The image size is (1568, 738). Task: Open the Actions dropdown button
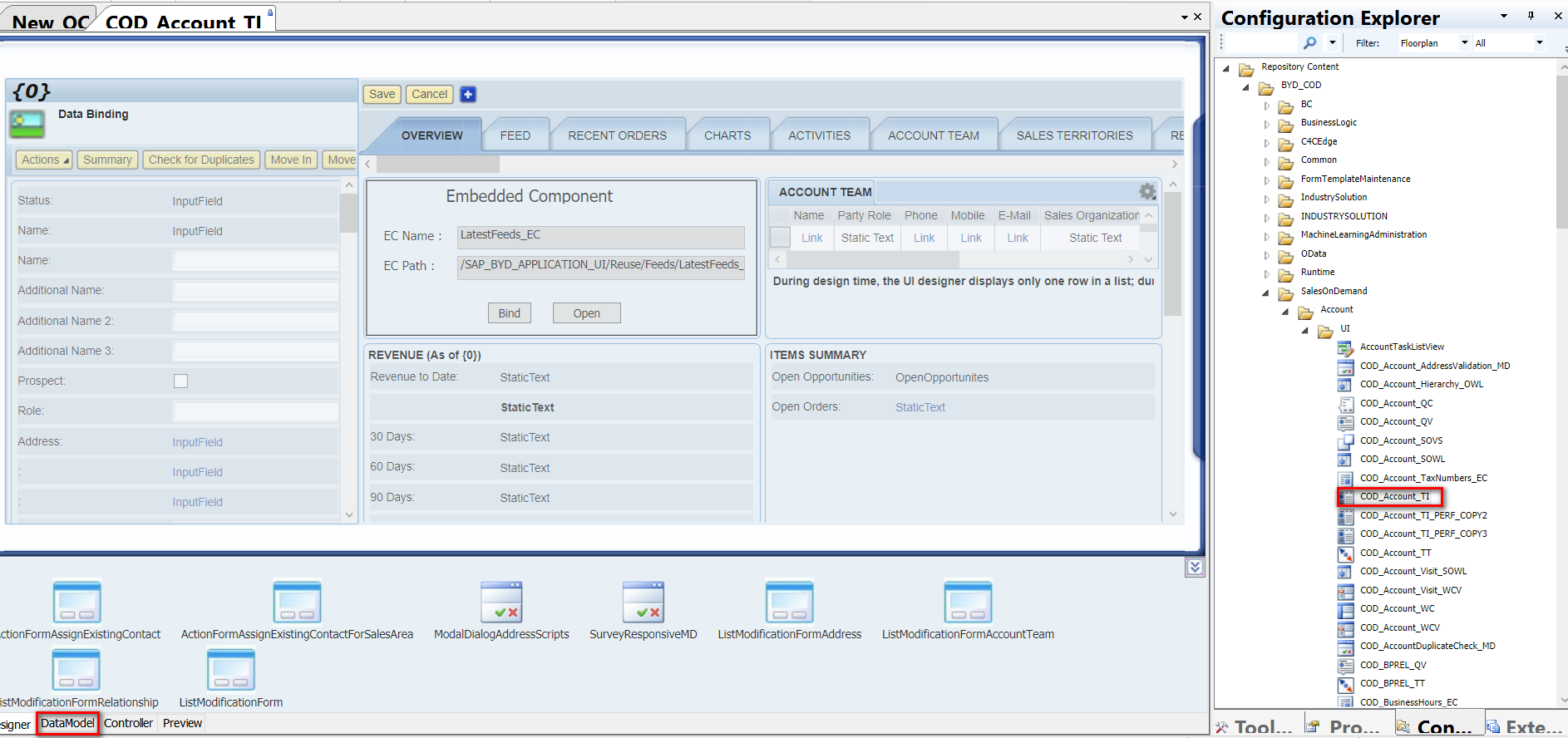(44, 160)
